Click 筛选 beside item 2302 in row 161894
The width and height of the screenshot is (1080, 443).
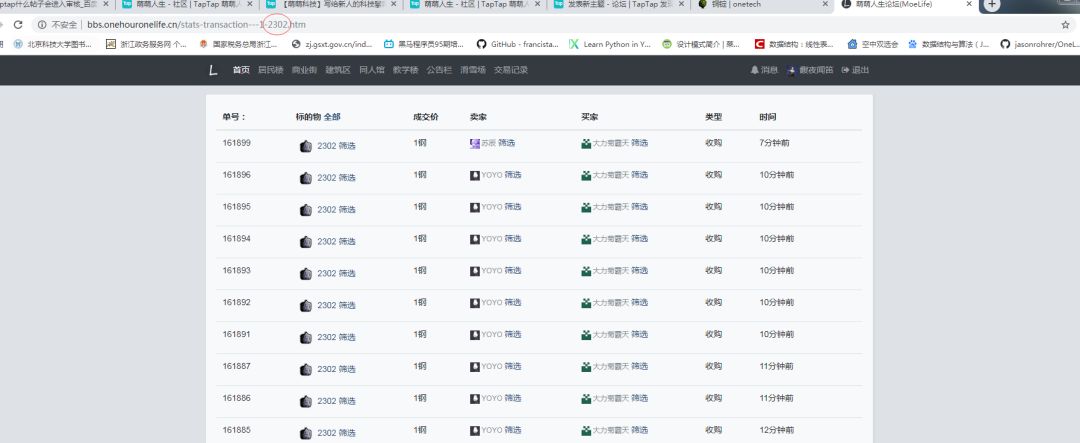coord(347,241)
